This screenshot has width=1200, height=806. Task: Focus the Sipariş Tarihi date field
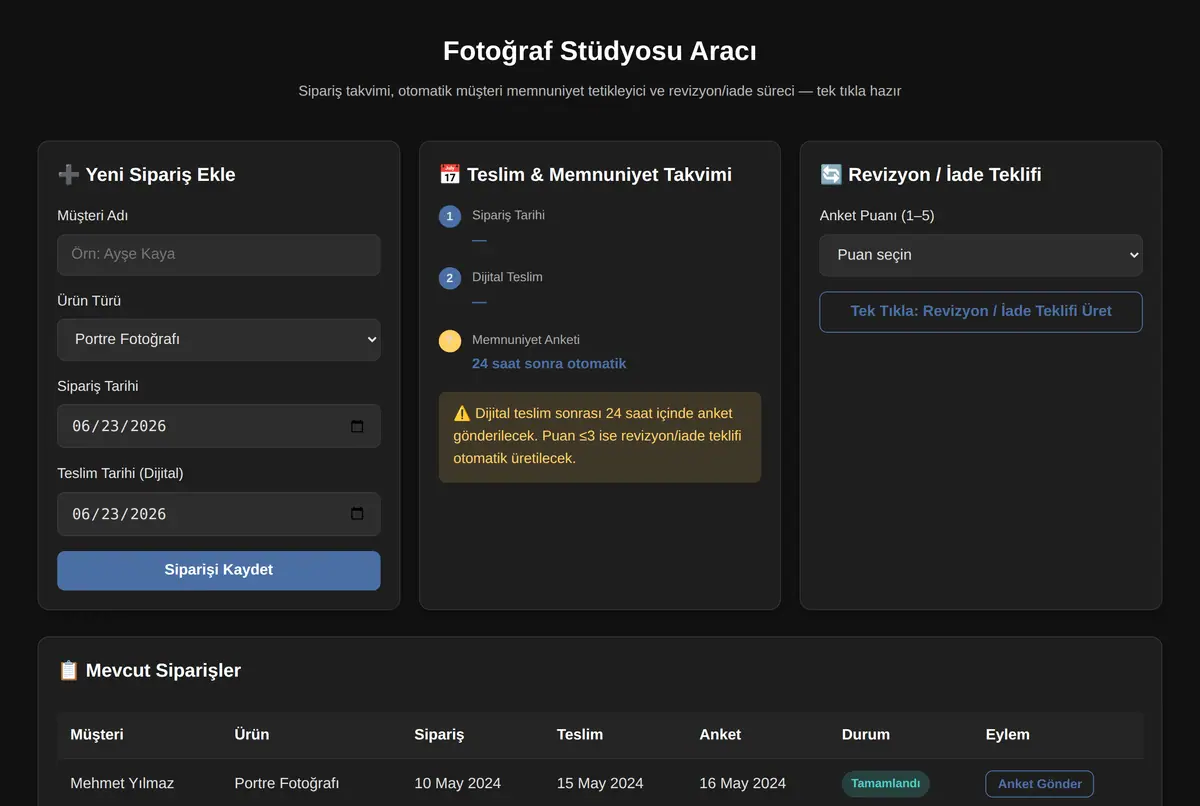click(x=219, y=426)
